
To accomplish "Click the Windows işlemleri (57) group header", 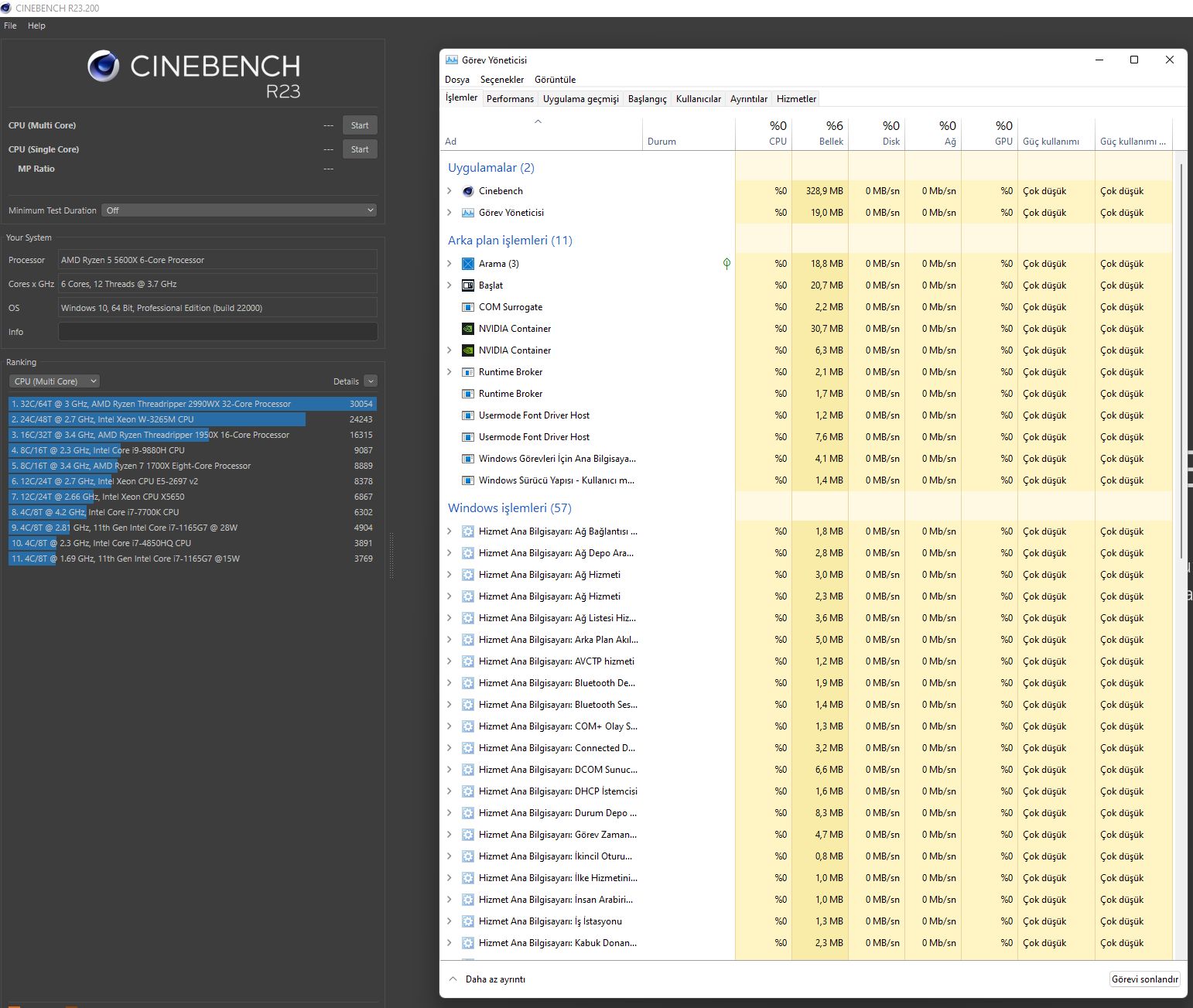I will coord(510,508).
